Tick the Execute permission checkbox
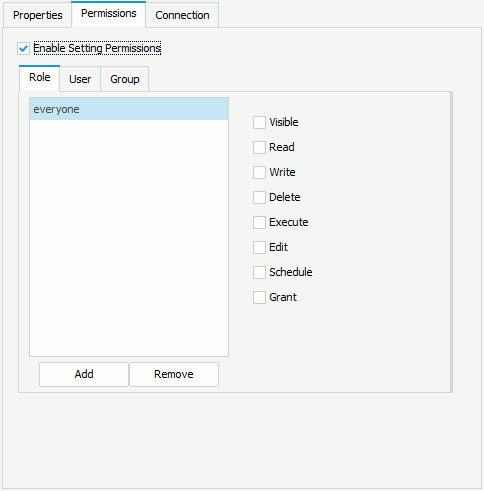The height and width of the screenshot is (491, 484). pos(259,222)
